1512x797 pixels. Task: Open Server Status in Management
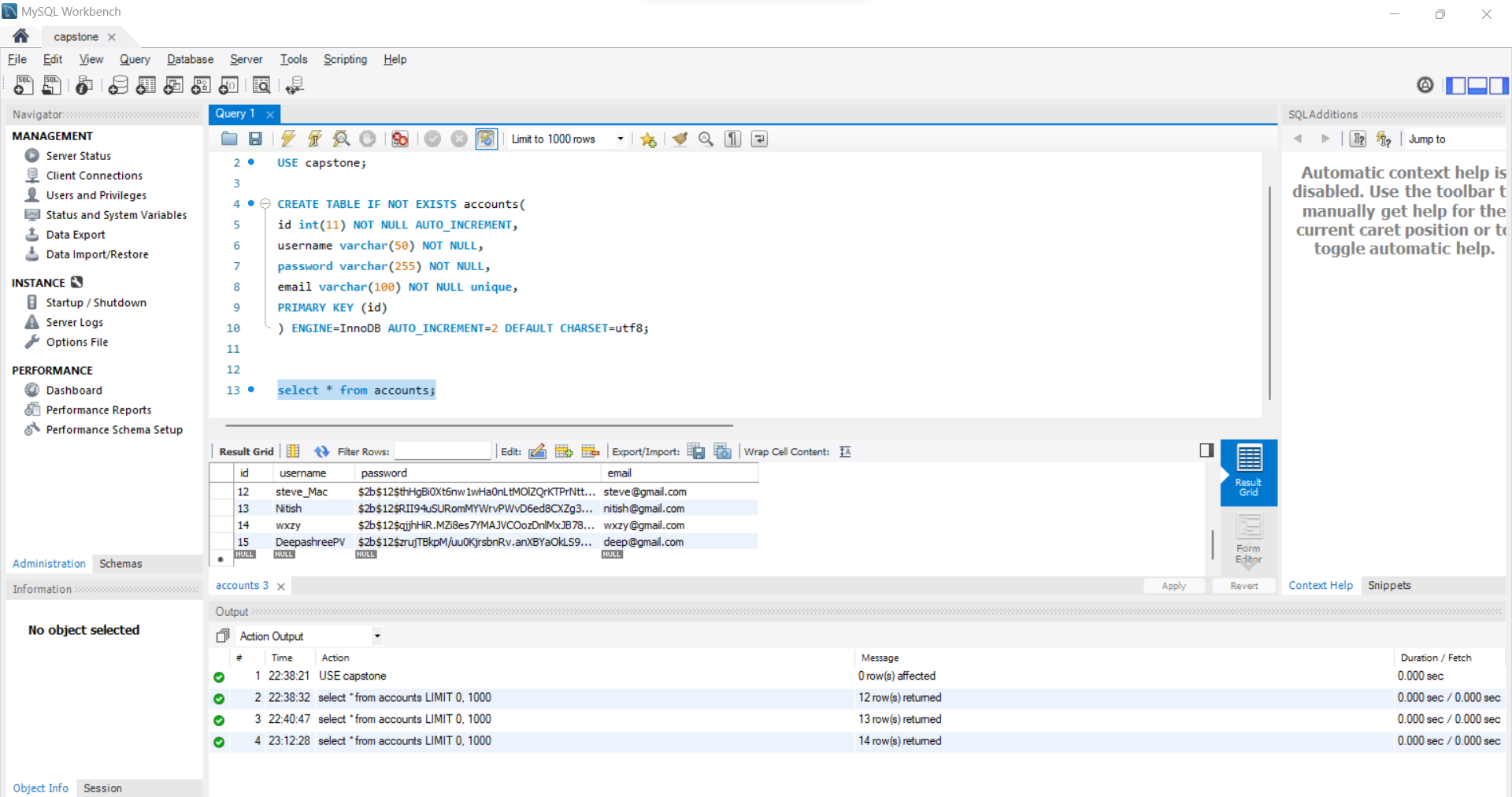pos(78,156)
